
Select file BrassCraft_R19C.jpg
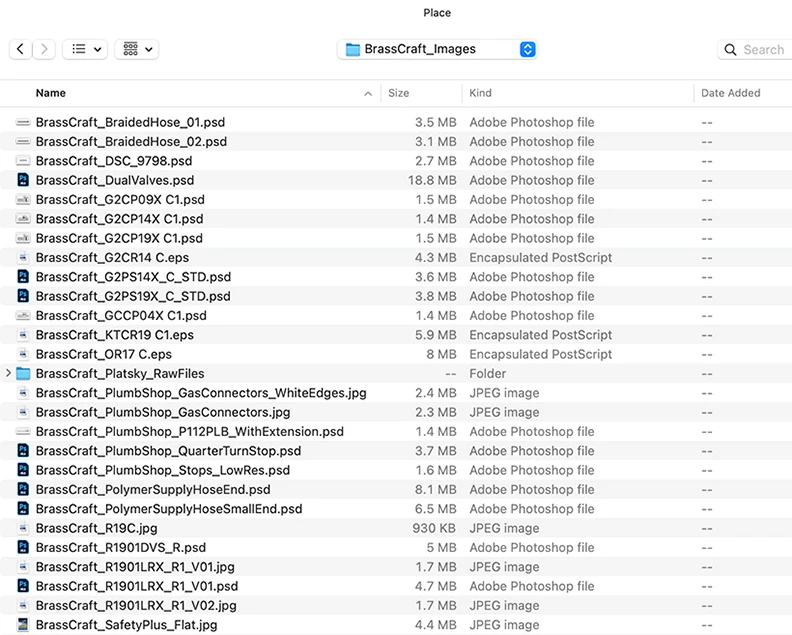tap(96, 528)
